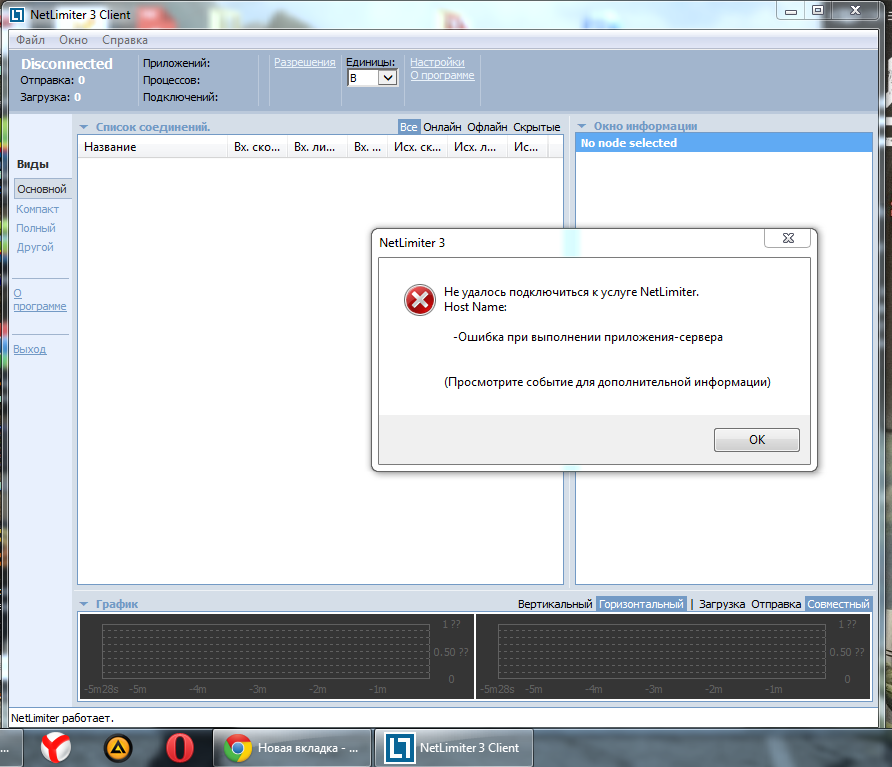Switch to the Другой view
The width and height of the screenshot is (892, 767).
click(35, 247)
